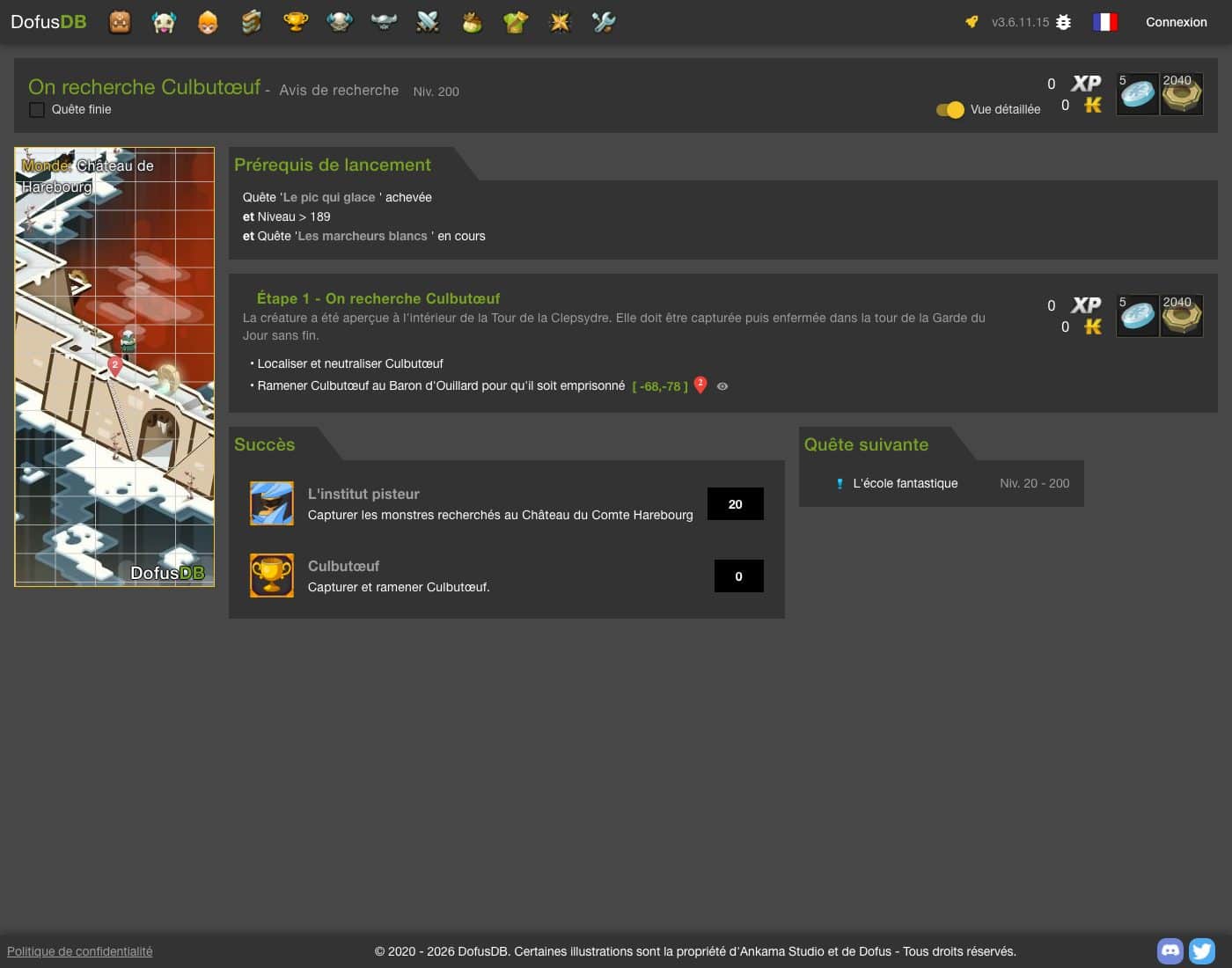1232x968 pixels.
Task: Click the blue token reward in Étape 1
Action: coord(1137,316)
